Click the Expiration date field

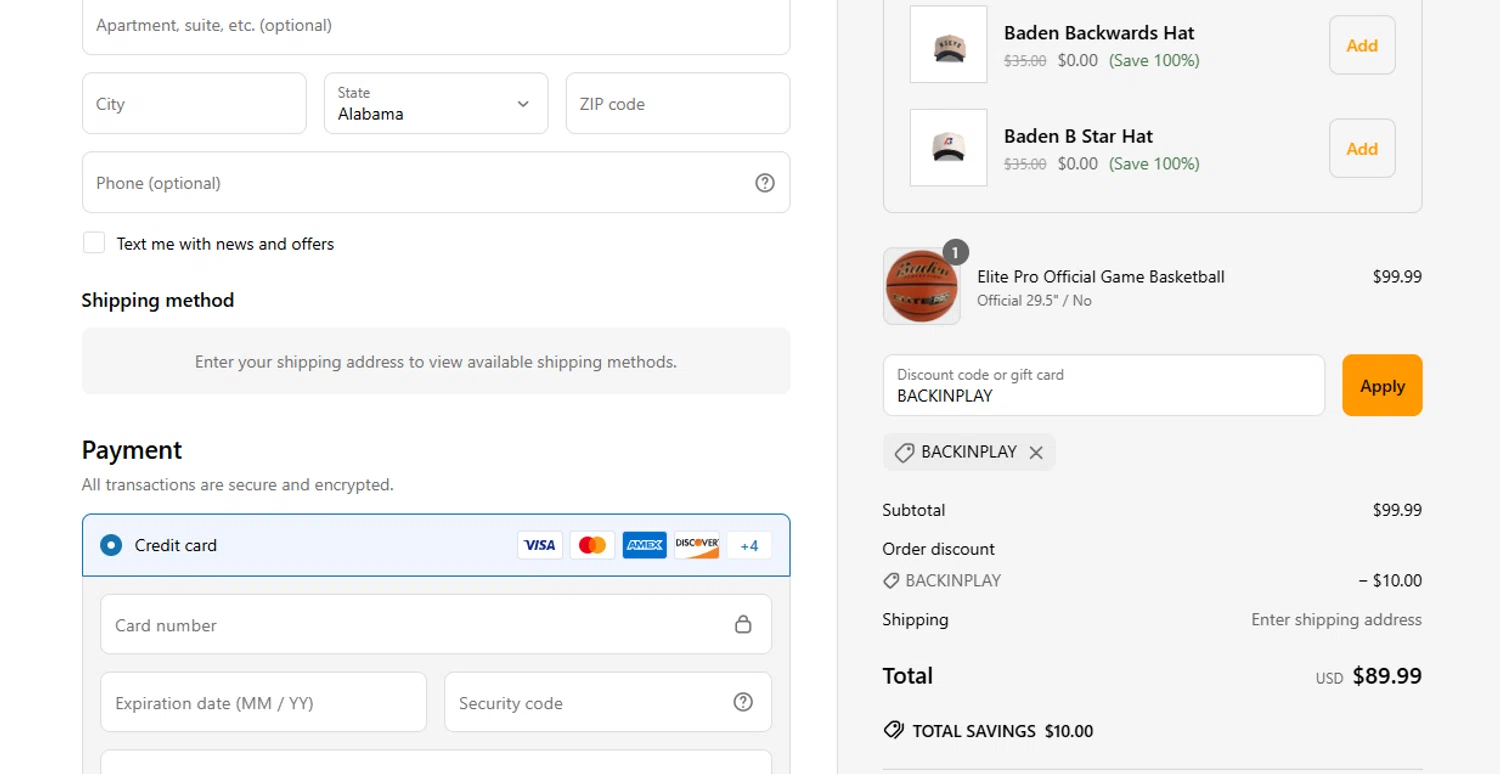point(263,702)
